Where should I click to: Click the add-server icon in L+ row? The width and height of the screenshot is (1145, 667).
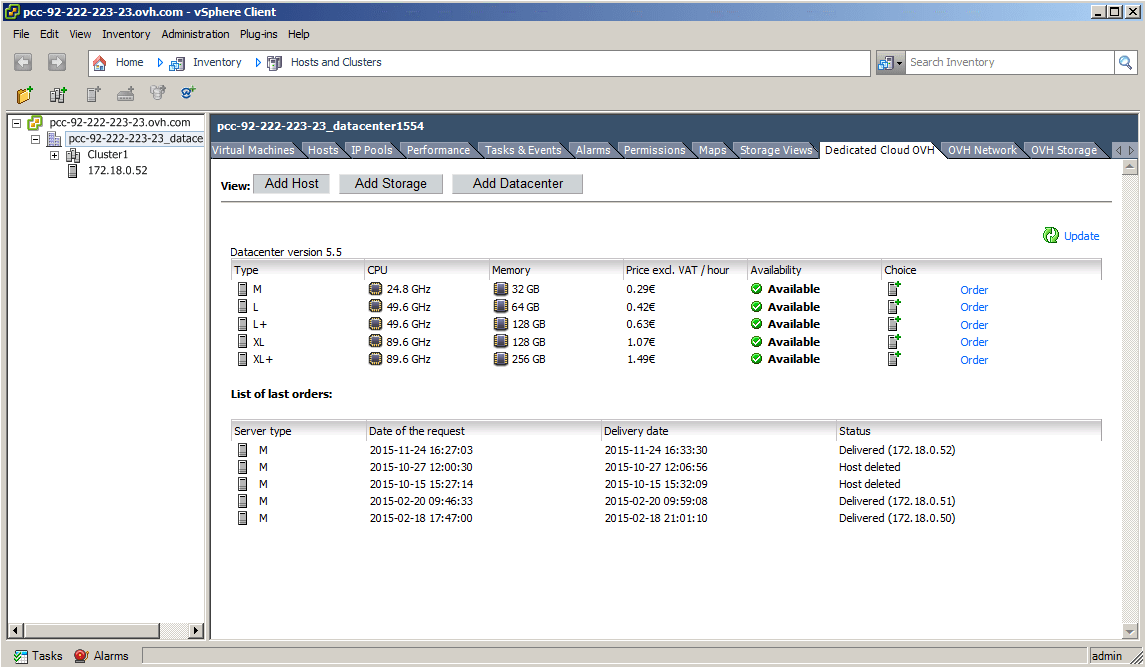tap(894, 324)
